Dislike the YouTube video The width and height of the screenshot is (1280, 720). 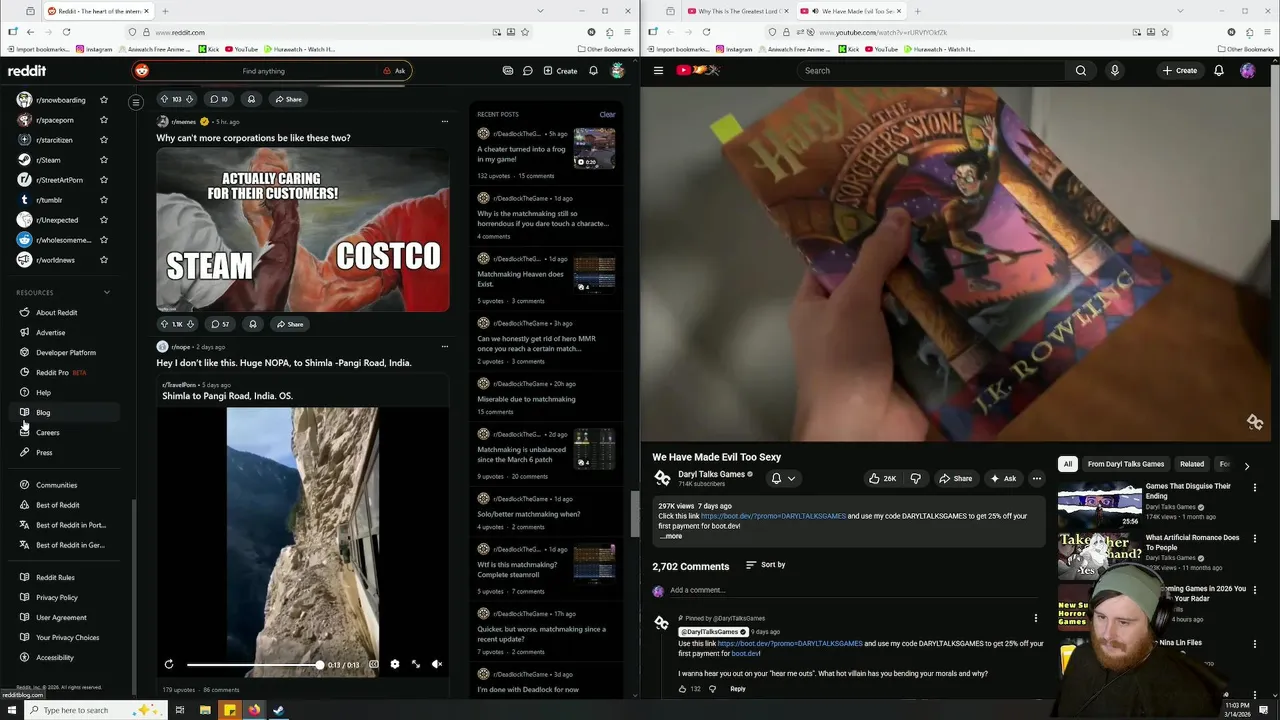[x=915, y=479]
